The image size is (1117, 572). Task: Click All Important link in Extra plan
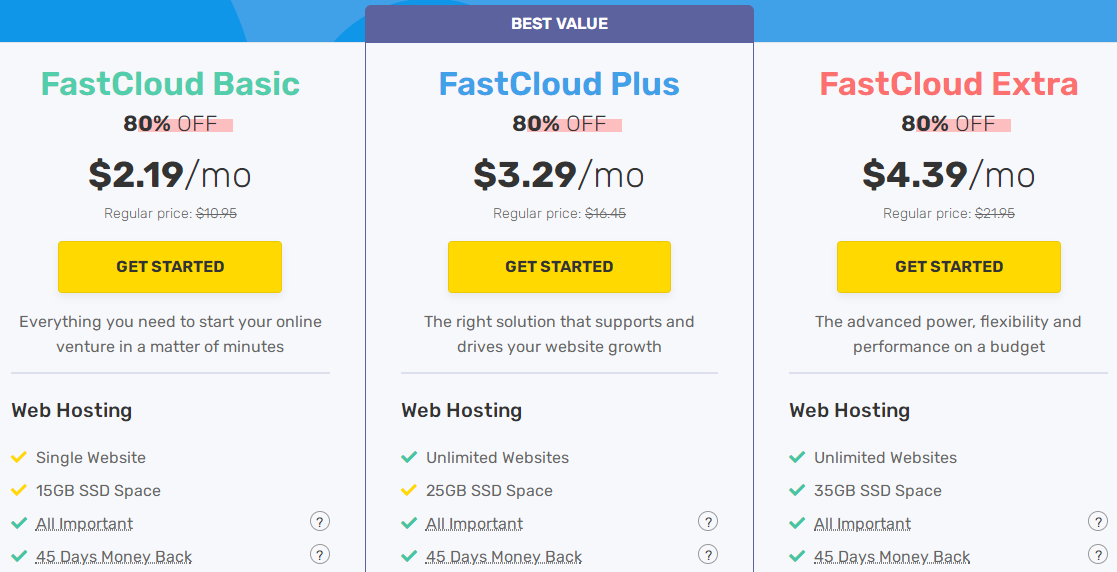click(x=862, y=524)
